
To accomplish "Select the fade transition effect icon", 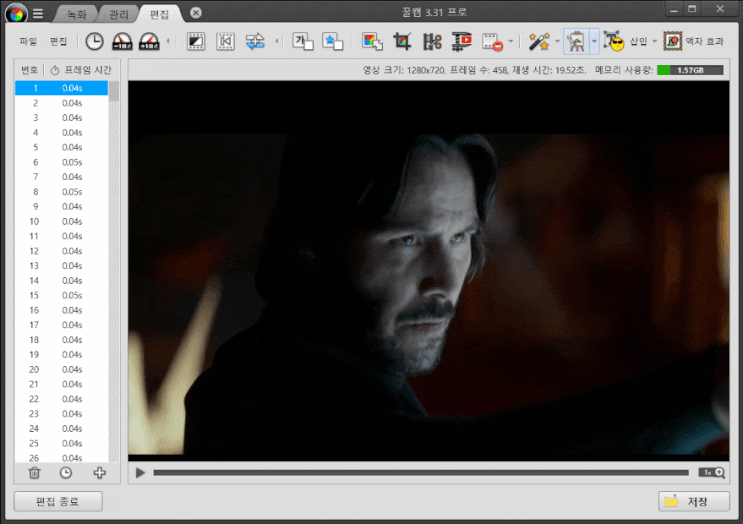I will [196, 42].
